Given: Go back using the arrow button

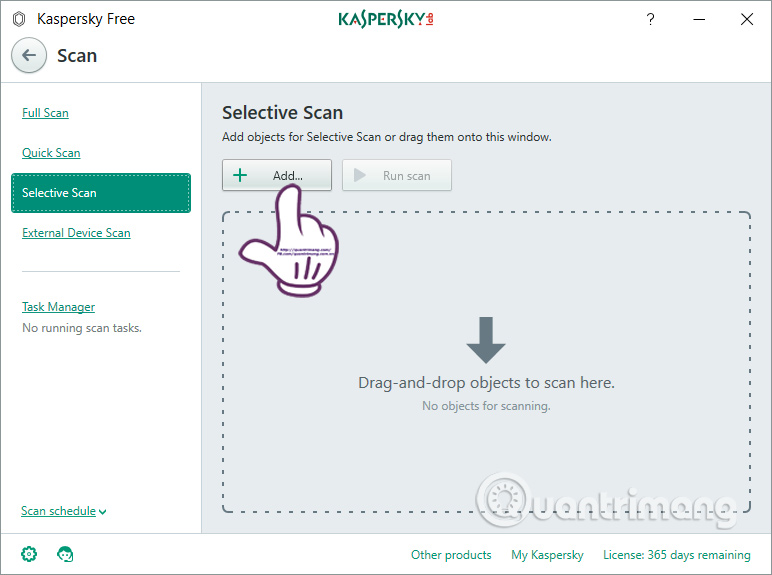Looking at the screenshot, I should (29, 55).
